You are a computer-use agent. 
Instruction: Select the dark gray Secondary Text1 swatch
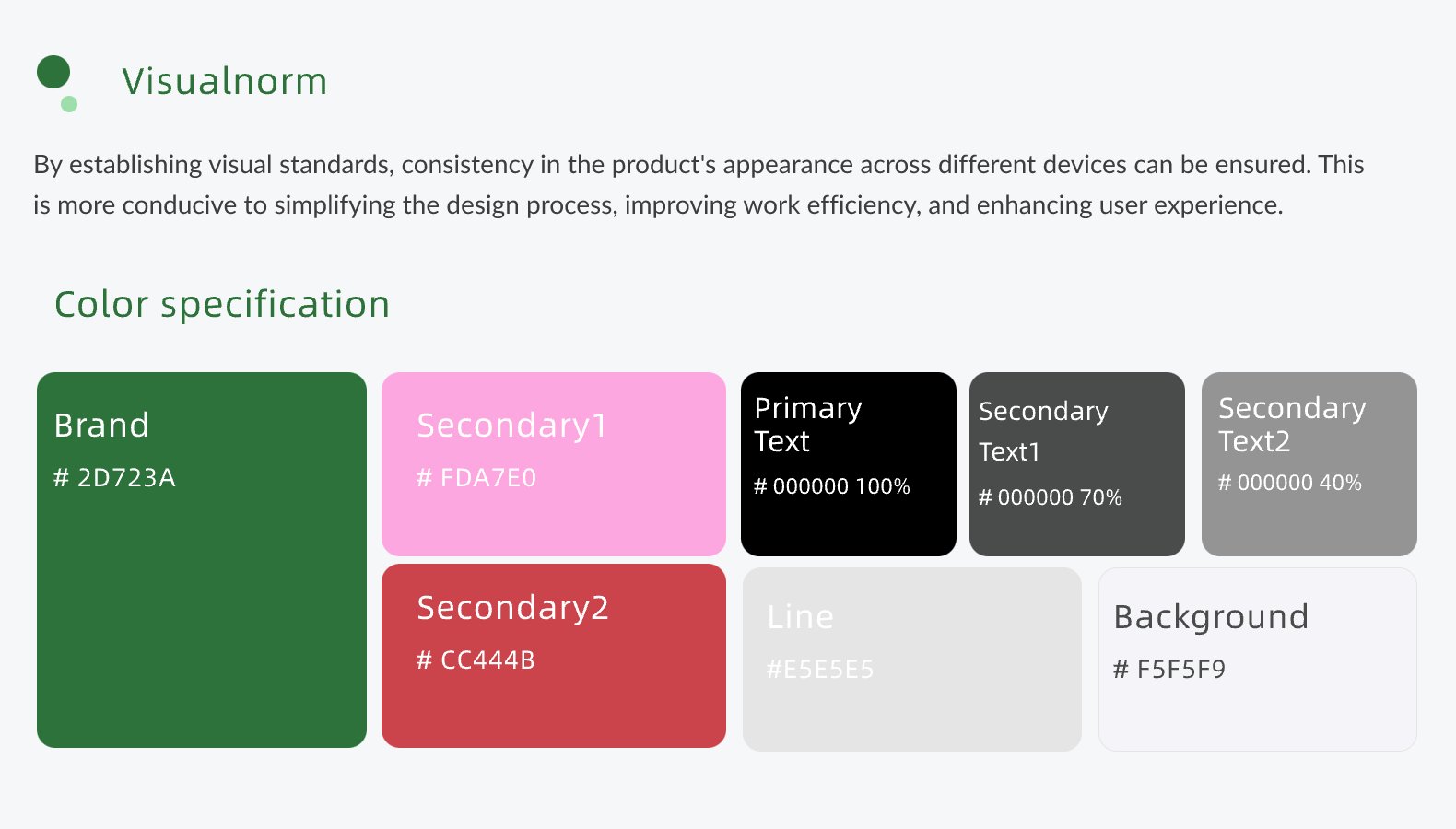pyautogui.click(x=1076, y=534)
